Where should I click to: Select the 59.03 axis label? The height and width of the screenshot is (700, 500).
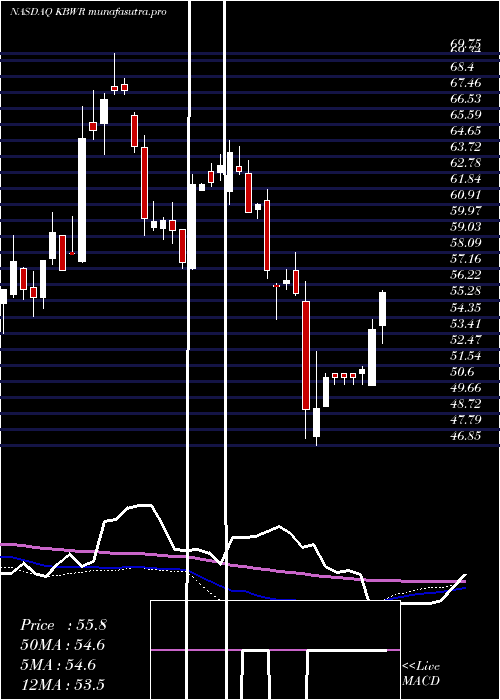pos(466,227)
